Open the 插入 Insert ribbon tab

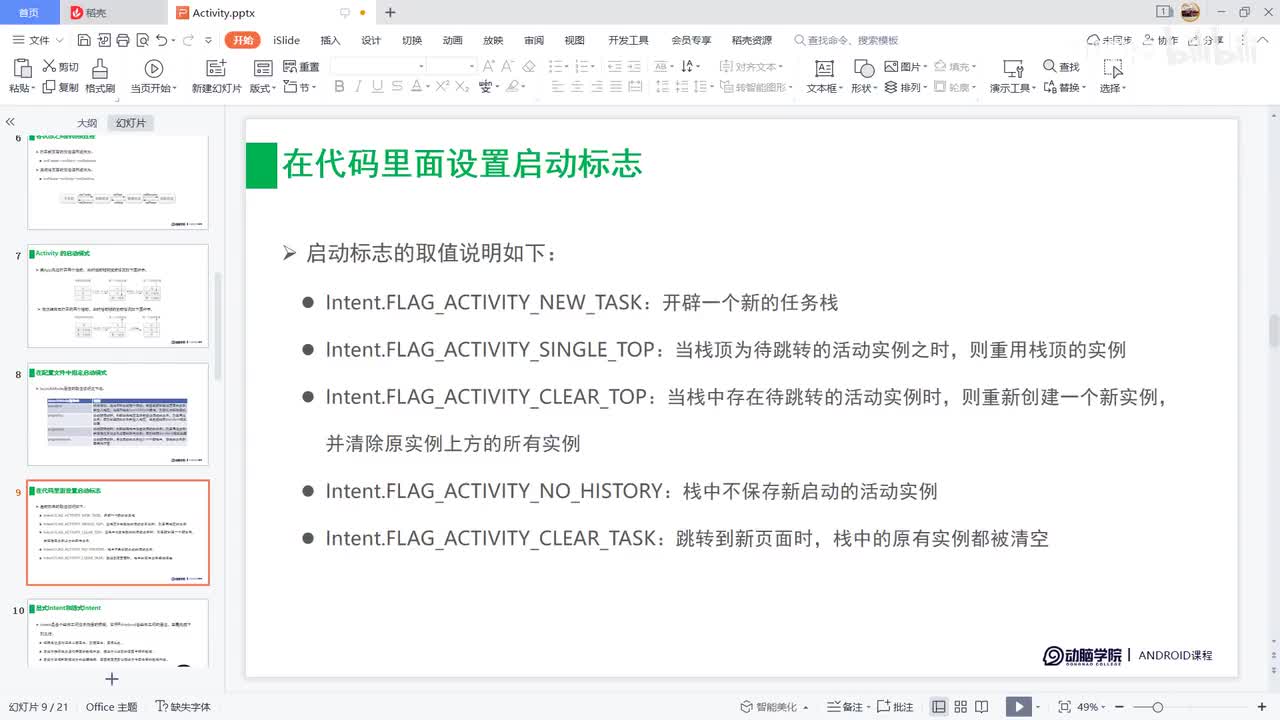click(x=330, y=40)
